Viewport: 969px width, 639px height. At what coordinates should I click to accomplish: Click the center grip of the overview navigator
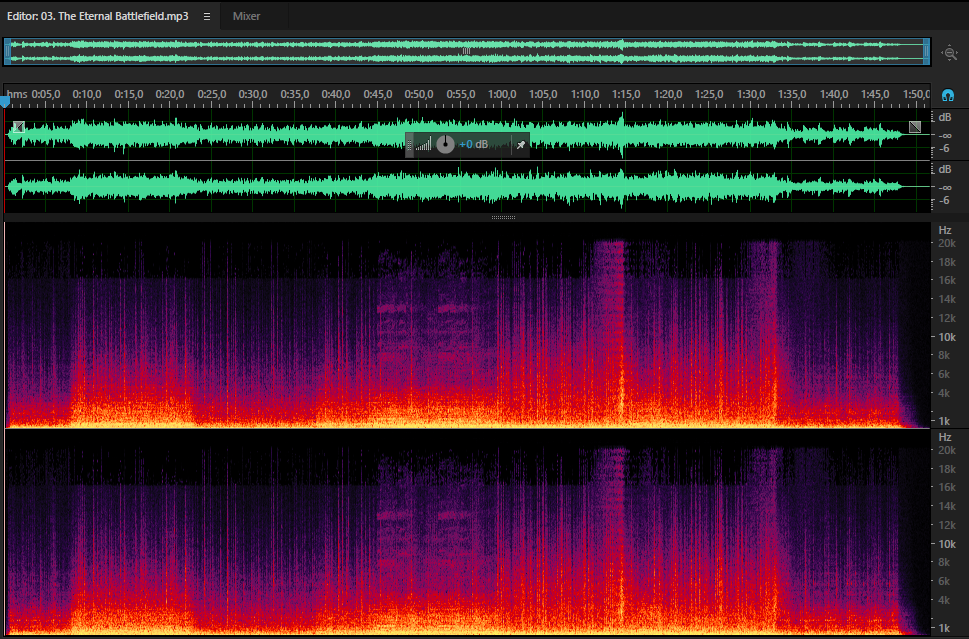coord(467,51)
